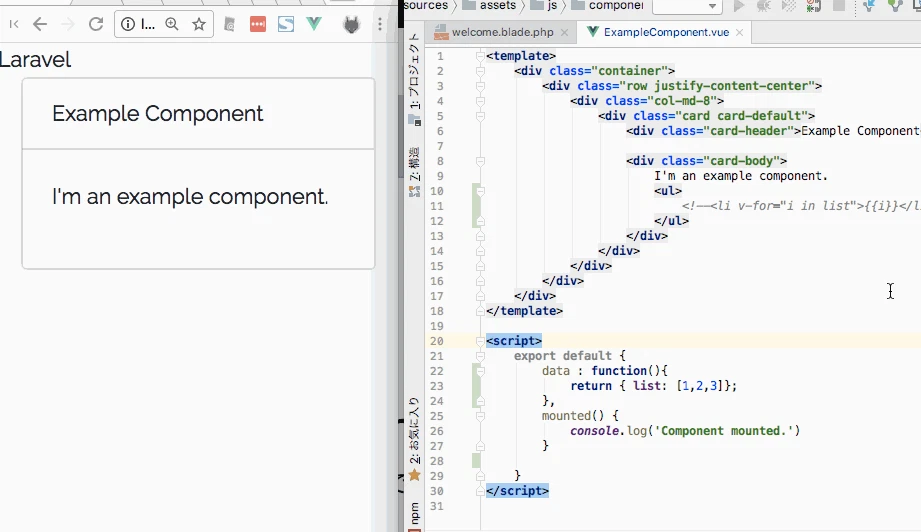
Task: Close the welcome.blade.php tab
Action: [564, 32]
